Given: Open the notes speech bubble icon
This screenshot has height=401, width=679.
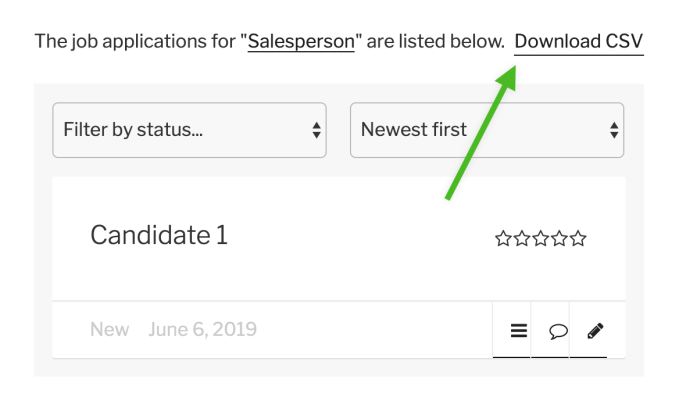Looking at the screenshot, I should pyautogui.click(x=558, y=331).
